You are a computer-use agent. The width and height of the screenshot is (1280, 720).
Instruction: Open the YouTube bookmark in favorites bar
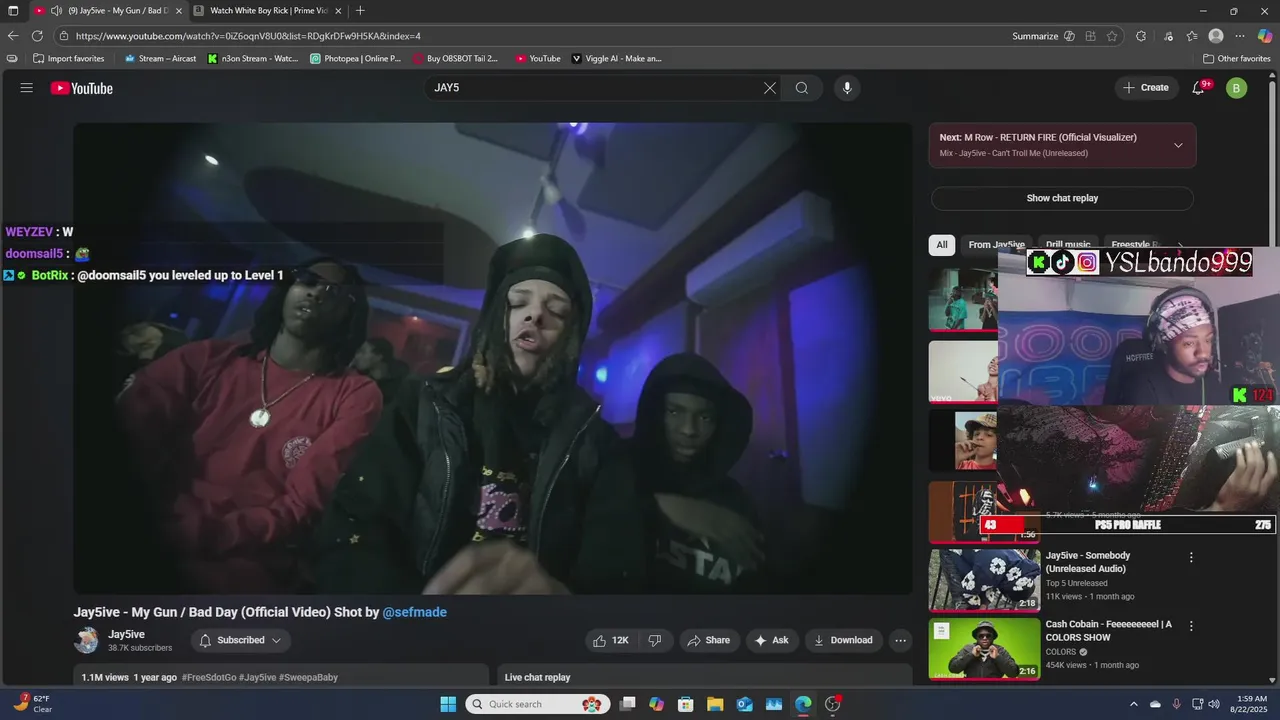(538, 58)
